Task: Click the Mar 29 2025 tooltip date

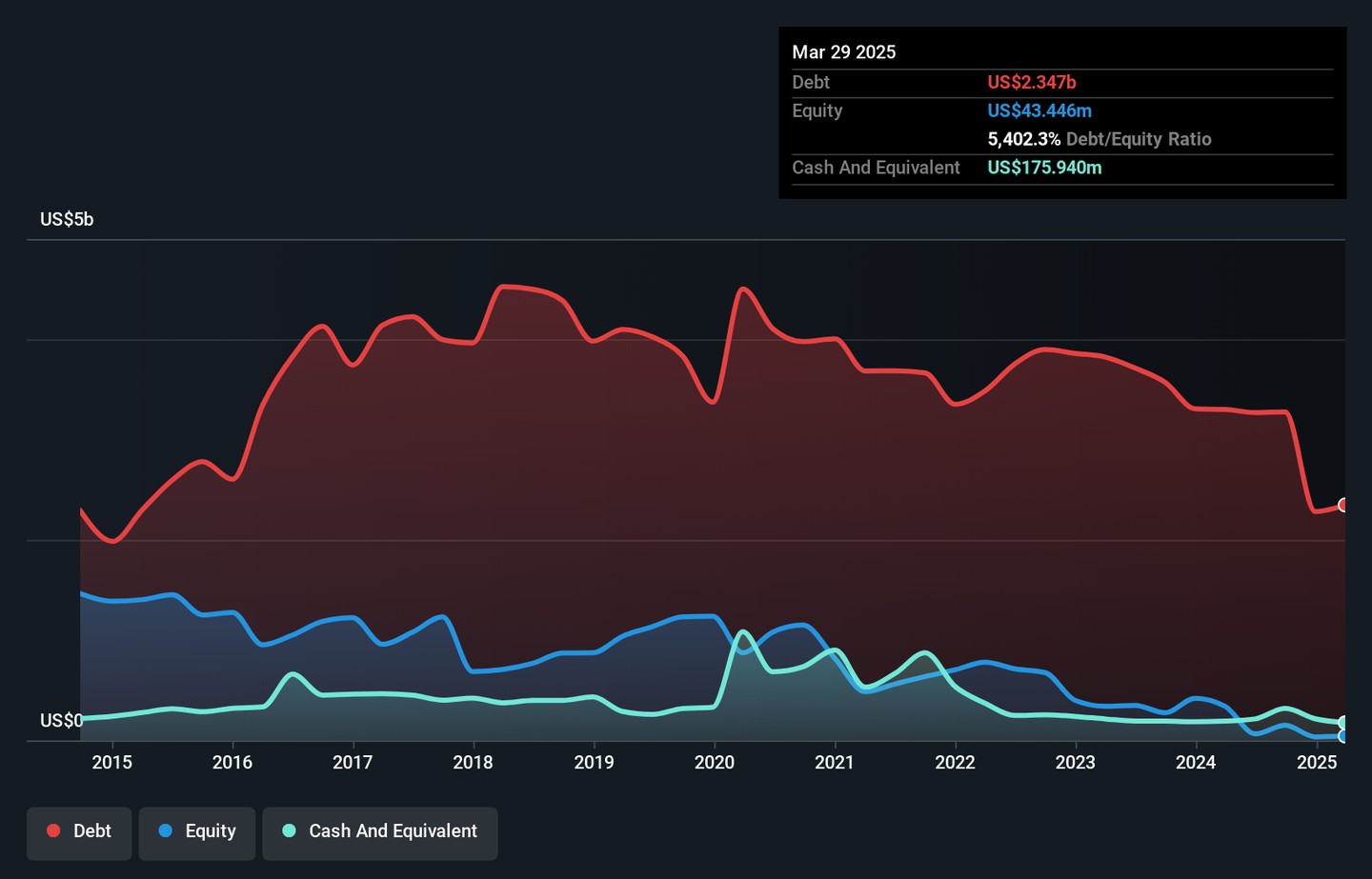Action: tap(844, 52)
